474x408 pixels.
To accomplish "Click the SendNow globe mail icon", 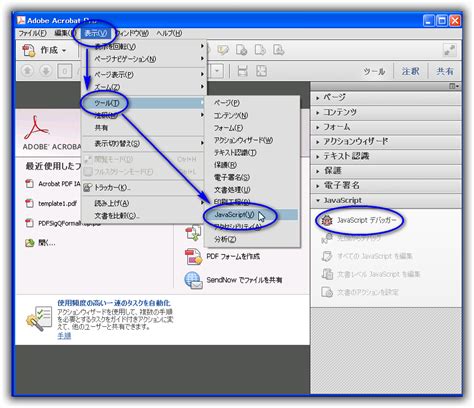I will point(193,280).
